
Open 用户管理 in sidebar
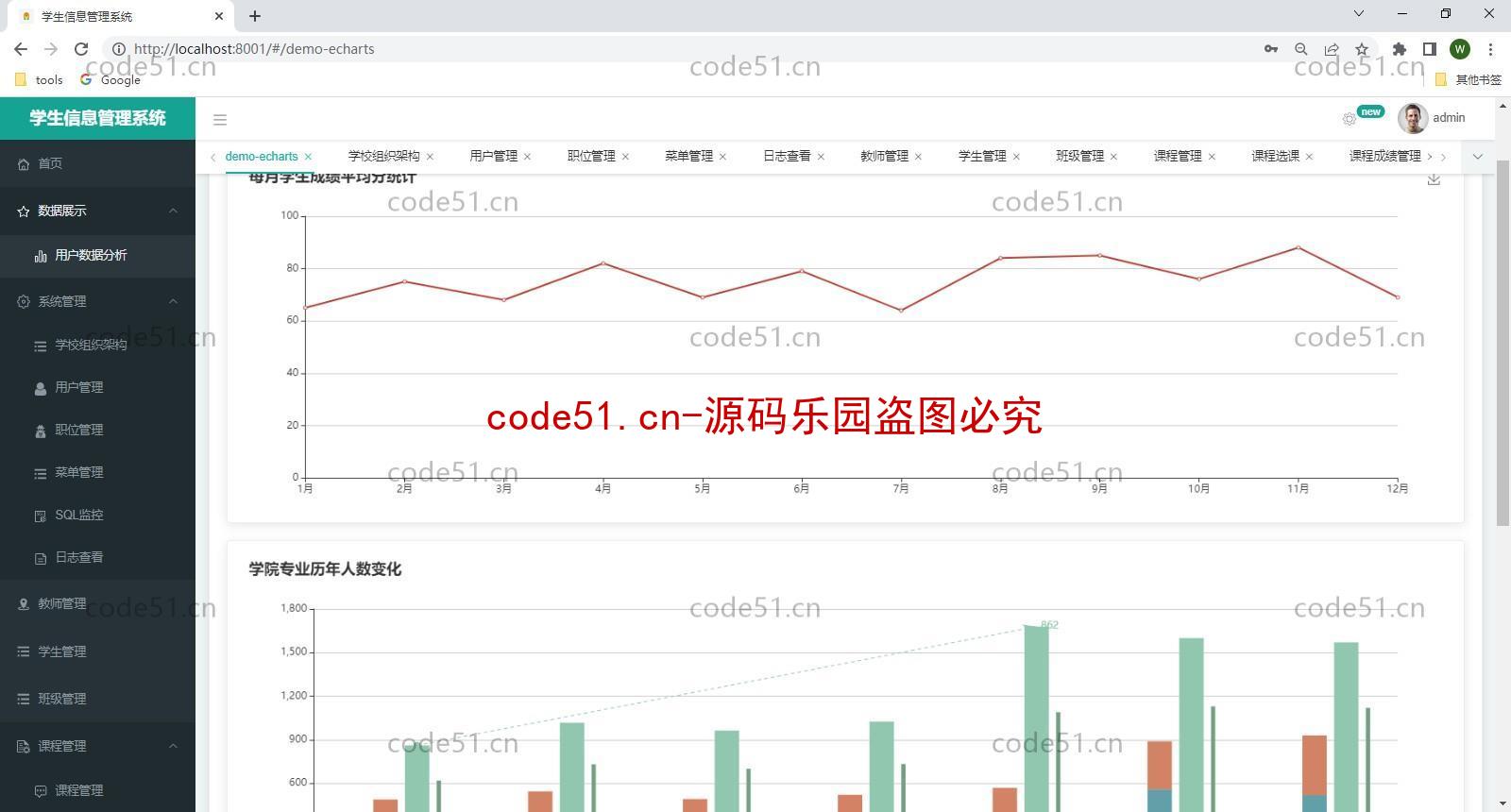(97, 388)
